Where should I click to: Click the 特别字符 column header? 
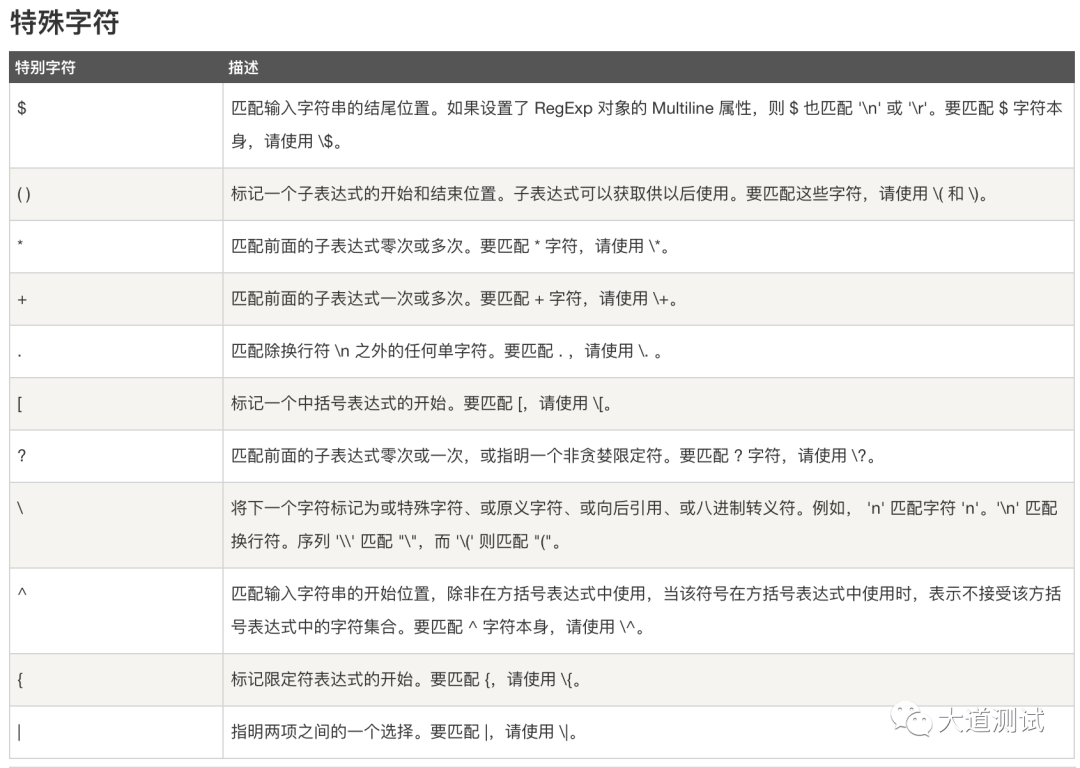pyautogui.click(x=45, y=68)
